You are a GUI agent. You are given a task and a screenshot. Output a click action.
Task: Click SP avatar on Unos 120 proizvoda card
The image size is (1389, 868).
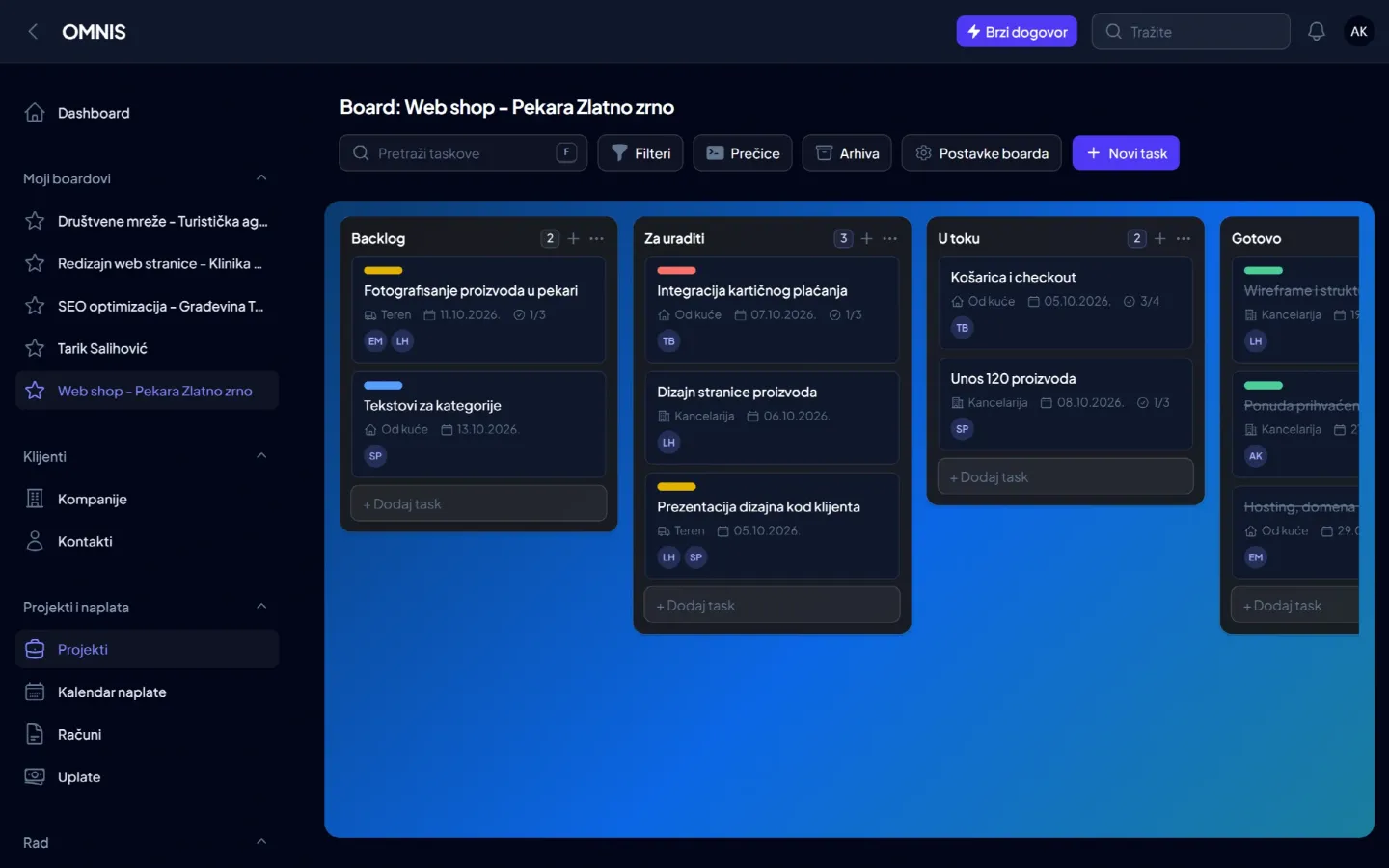[x=962, y=429]
